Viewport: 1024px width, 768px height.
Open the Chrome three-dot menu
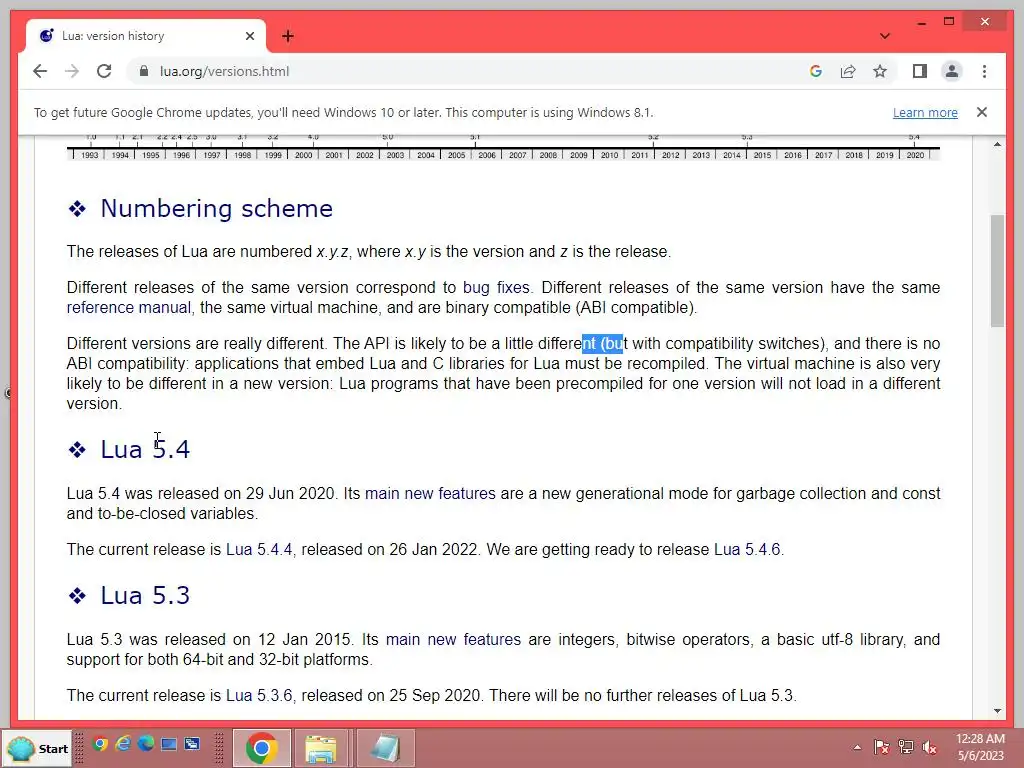pyautogui.click(x=984, y=71)
